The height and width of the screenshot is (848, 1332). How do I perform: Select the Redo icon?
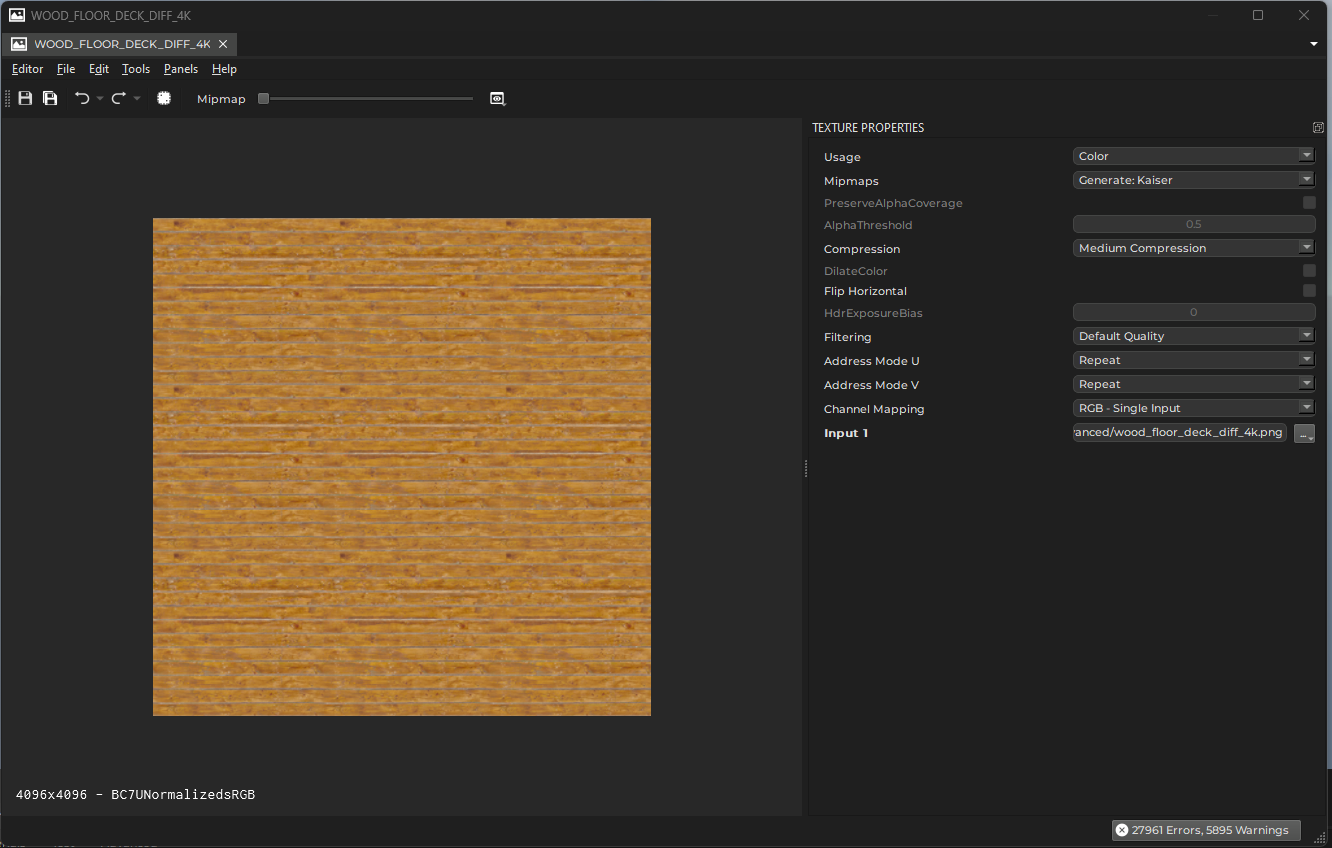116,98
